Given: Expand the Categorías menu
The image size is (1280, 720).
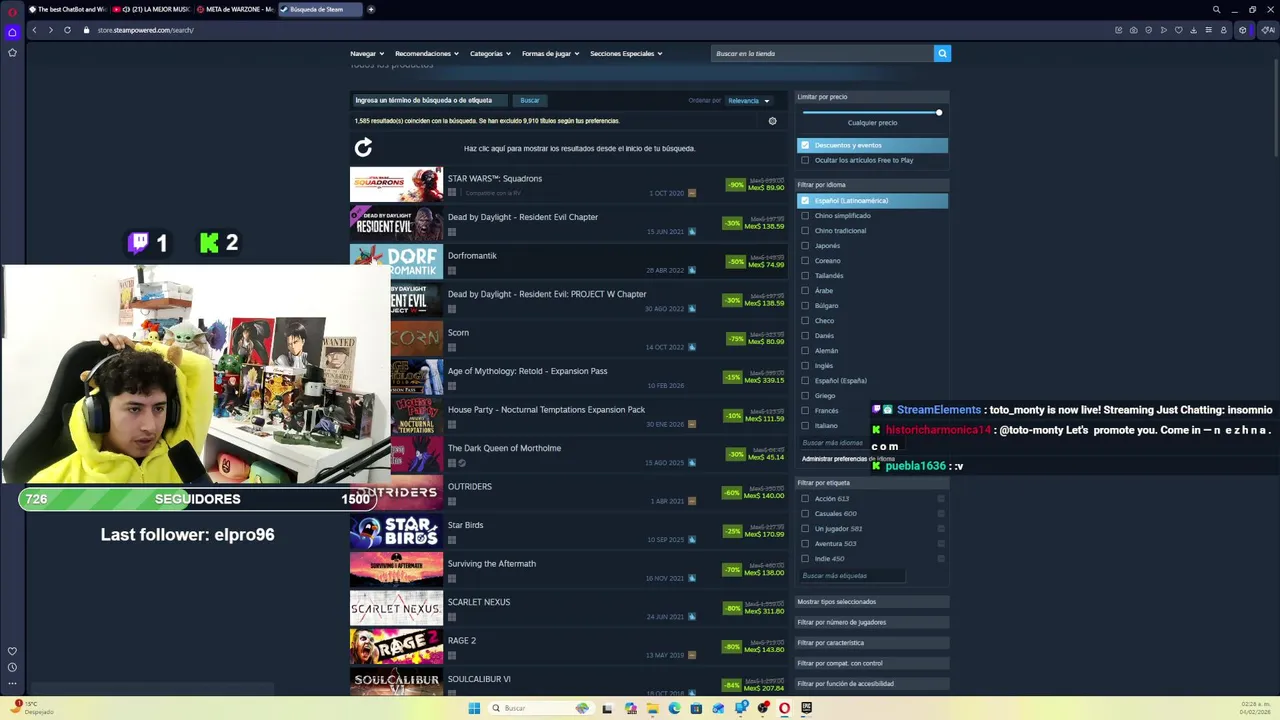Looking at the screenshot, I should pyautogui.click(x=490, y=53).
